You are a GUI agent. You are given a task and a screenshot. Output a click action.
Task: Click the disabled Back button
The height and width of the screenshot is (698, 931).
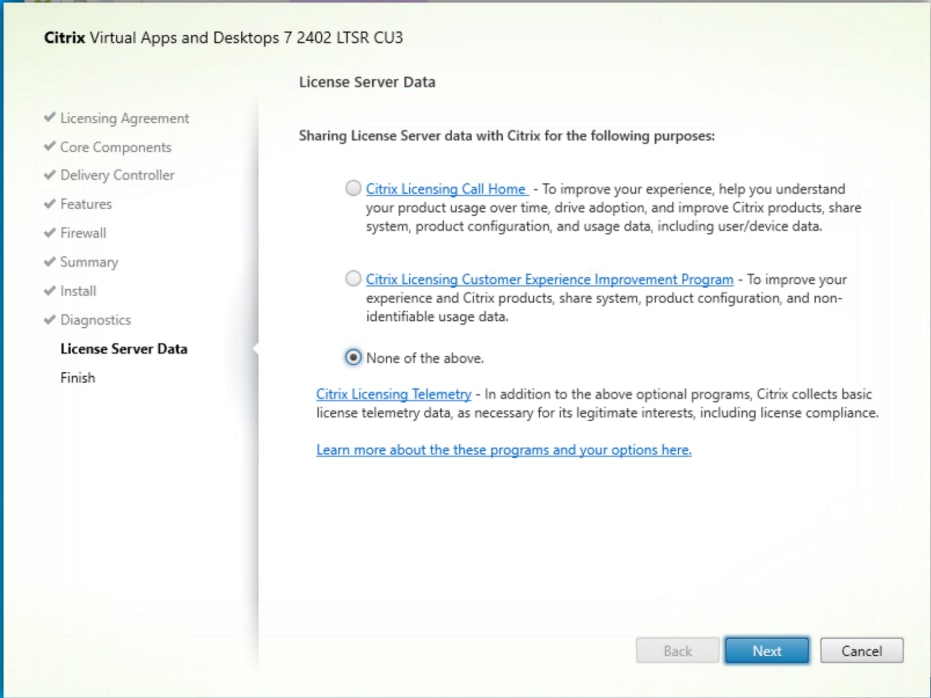coord(677,651)
